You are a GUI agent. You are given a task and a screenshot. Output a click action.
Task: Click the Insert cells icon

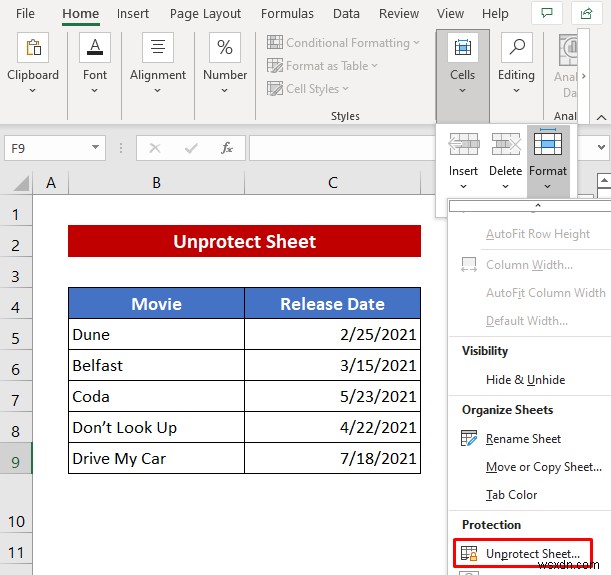[x=463, y=144]
